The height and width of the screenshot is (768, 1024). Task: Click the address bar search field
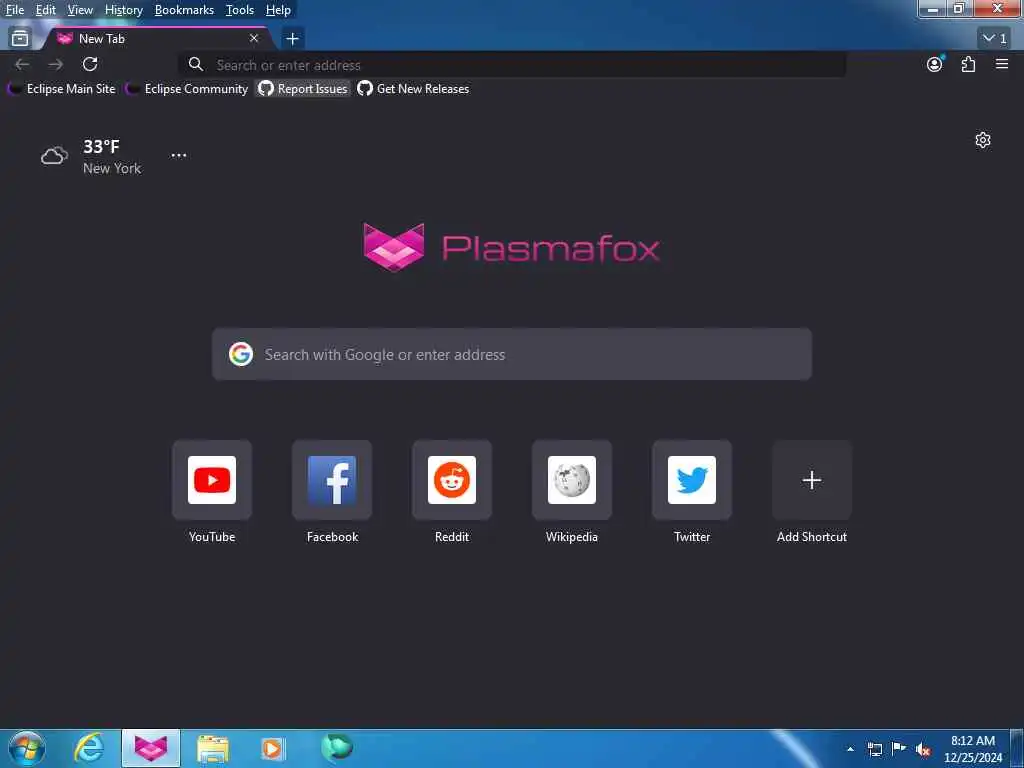tap(512, 65)
